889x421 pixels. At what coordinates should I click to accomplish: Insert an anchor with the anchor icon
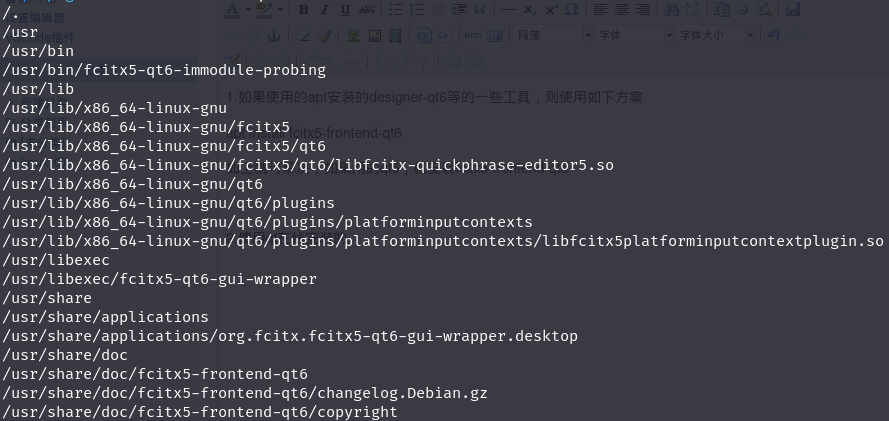point(274,36)
